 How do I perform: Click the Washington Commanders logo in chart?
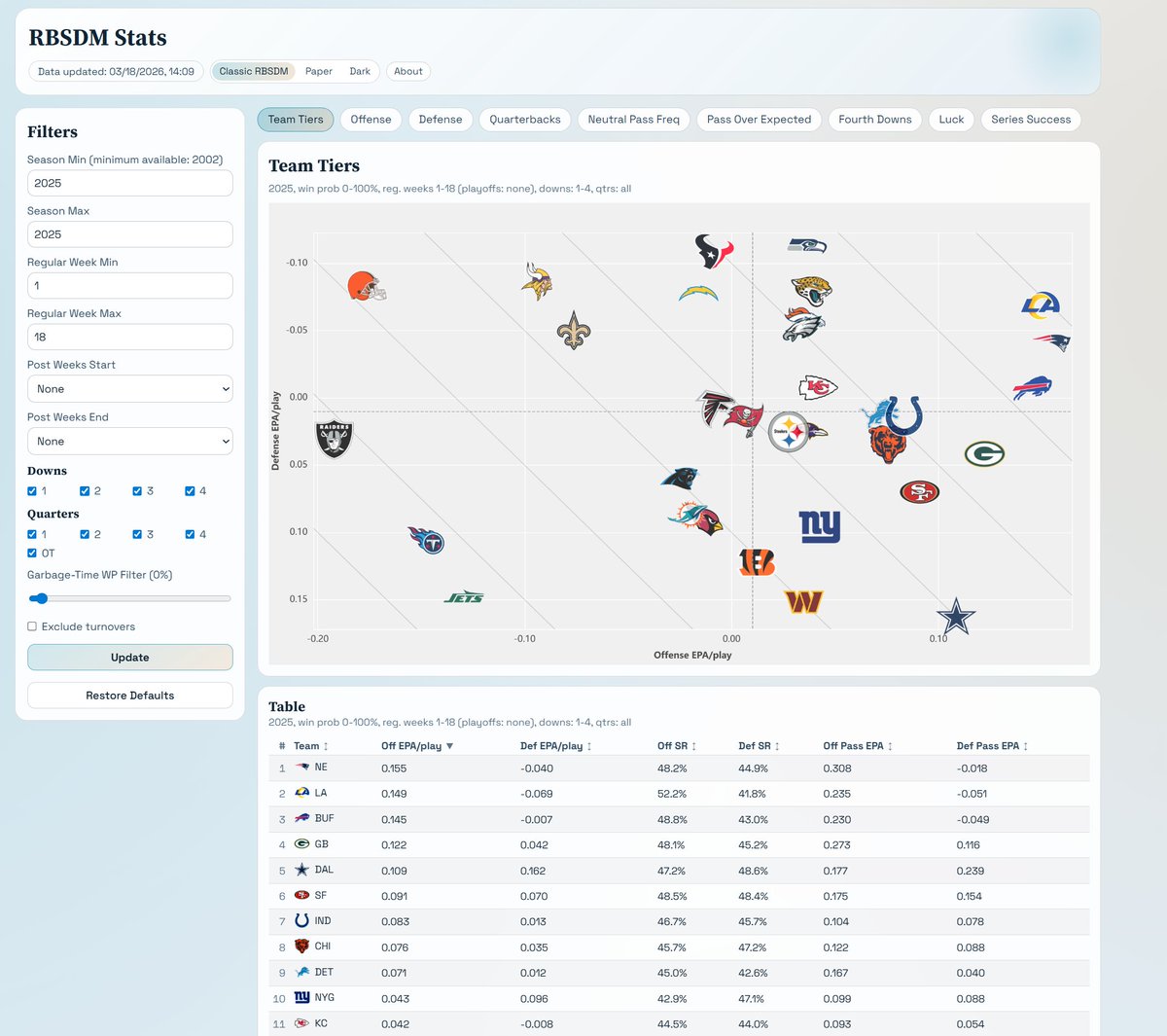[x=804, y=602]
